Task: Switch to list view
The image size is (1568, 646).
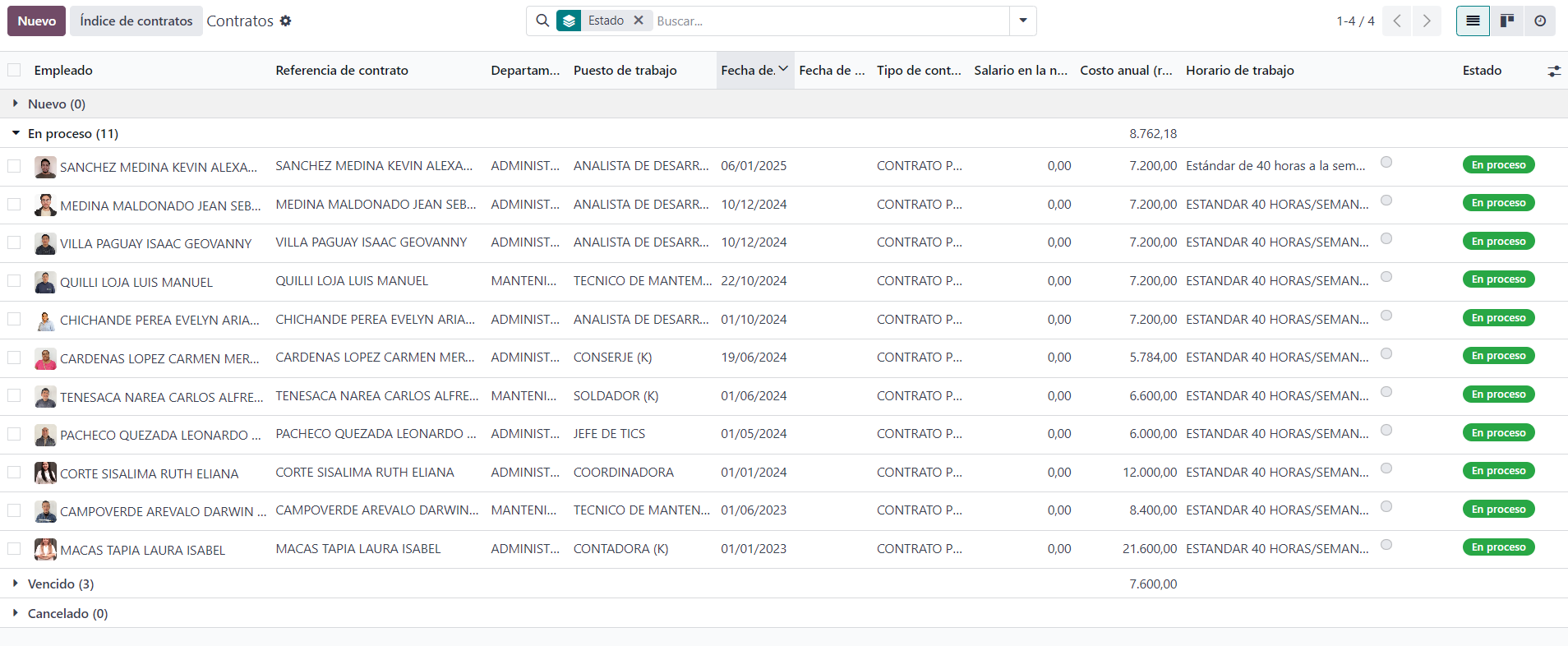Action: pos(1473,21)
